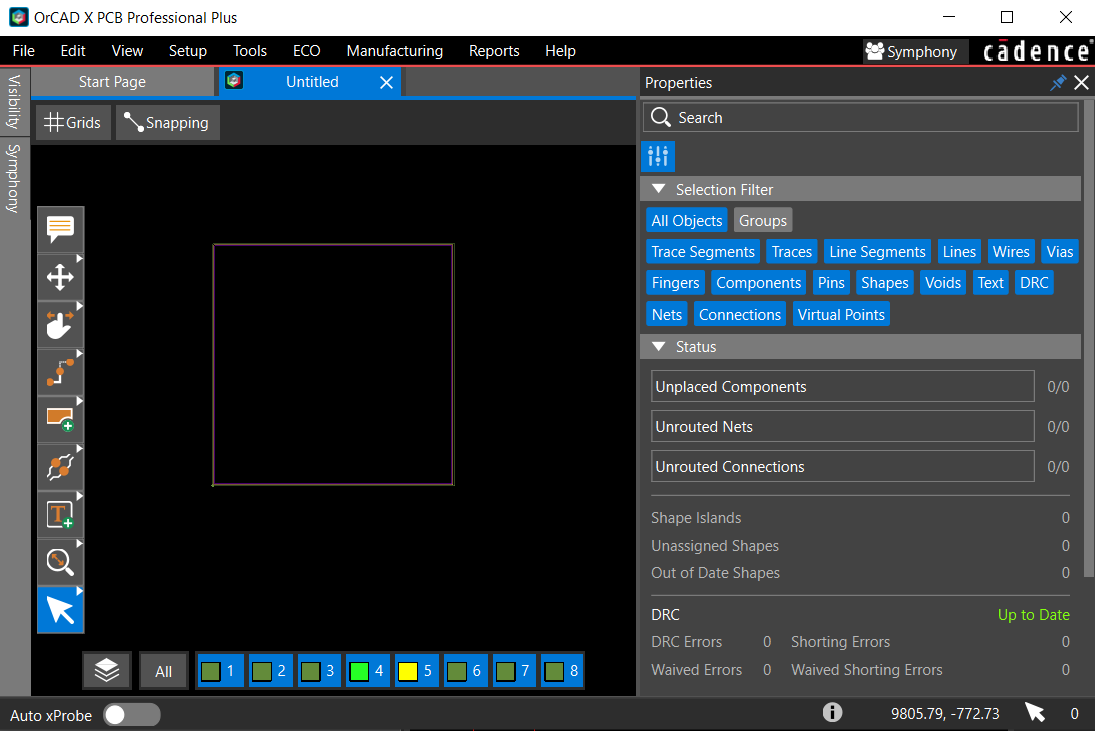This screenshot has height=731, width=1095.
Task: Click the OrCAD app icon in title bar
Action: 19,17
